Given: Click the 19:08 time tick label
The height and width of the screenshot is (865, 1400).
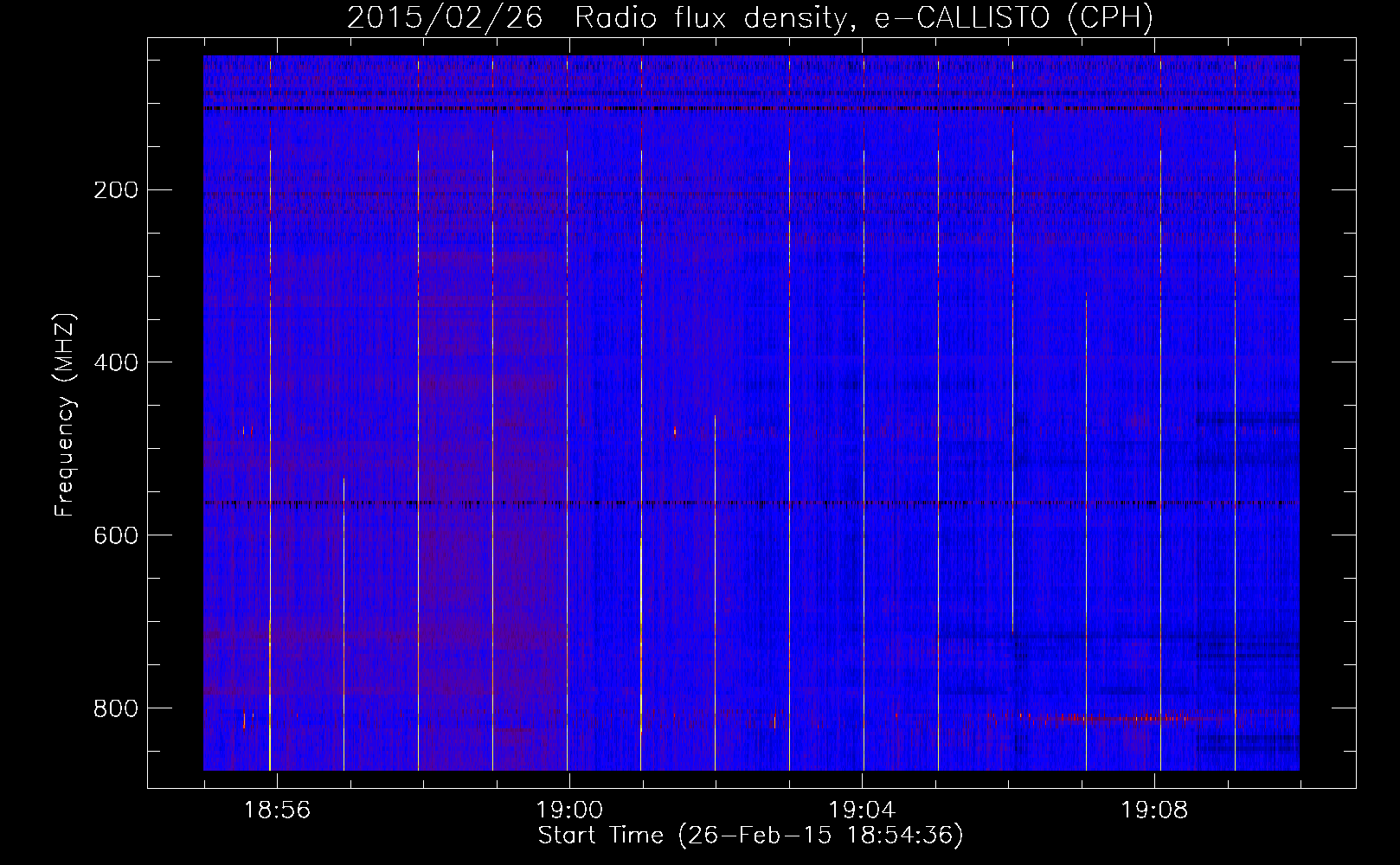Looking at the screenshot, I should 1154,811.
